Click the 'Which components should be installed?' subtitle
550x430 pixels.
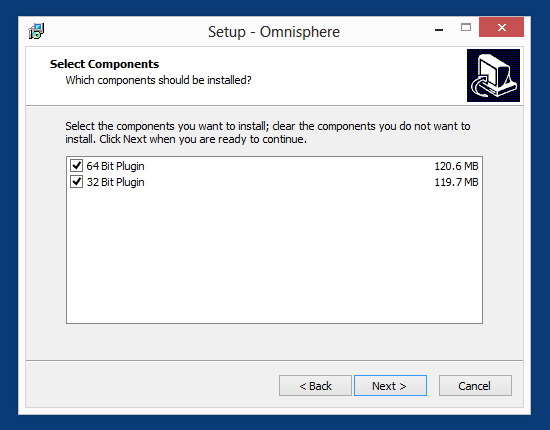click(159, 80)
